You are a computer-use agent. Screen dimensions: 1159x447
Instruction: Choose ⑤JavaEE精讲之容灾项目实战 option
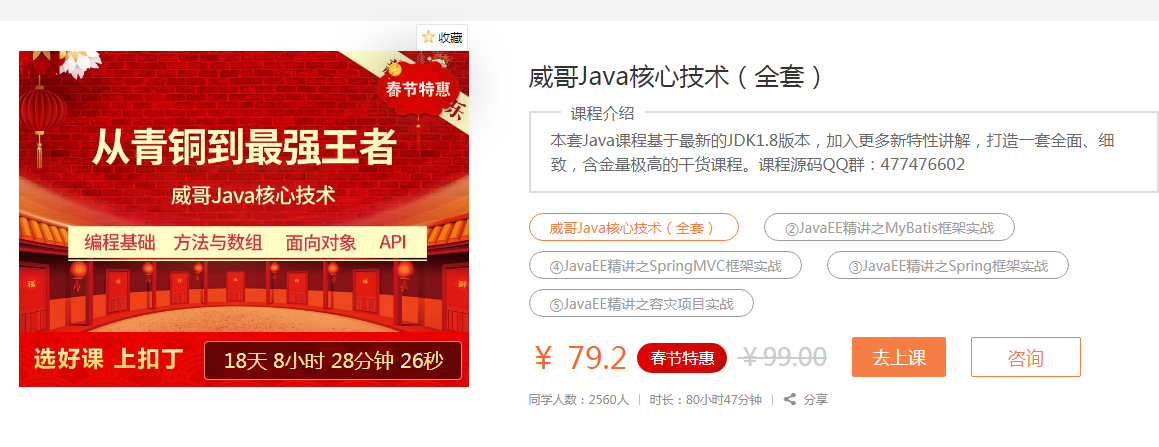(642, 303)
